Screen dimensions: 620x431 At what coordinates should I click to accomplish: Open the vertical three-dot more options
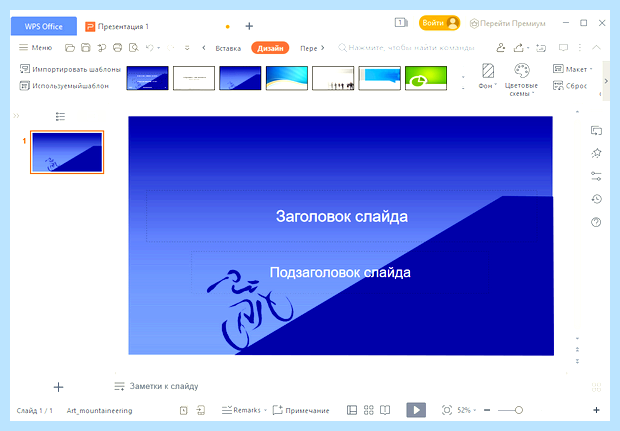tap(580, 48)
